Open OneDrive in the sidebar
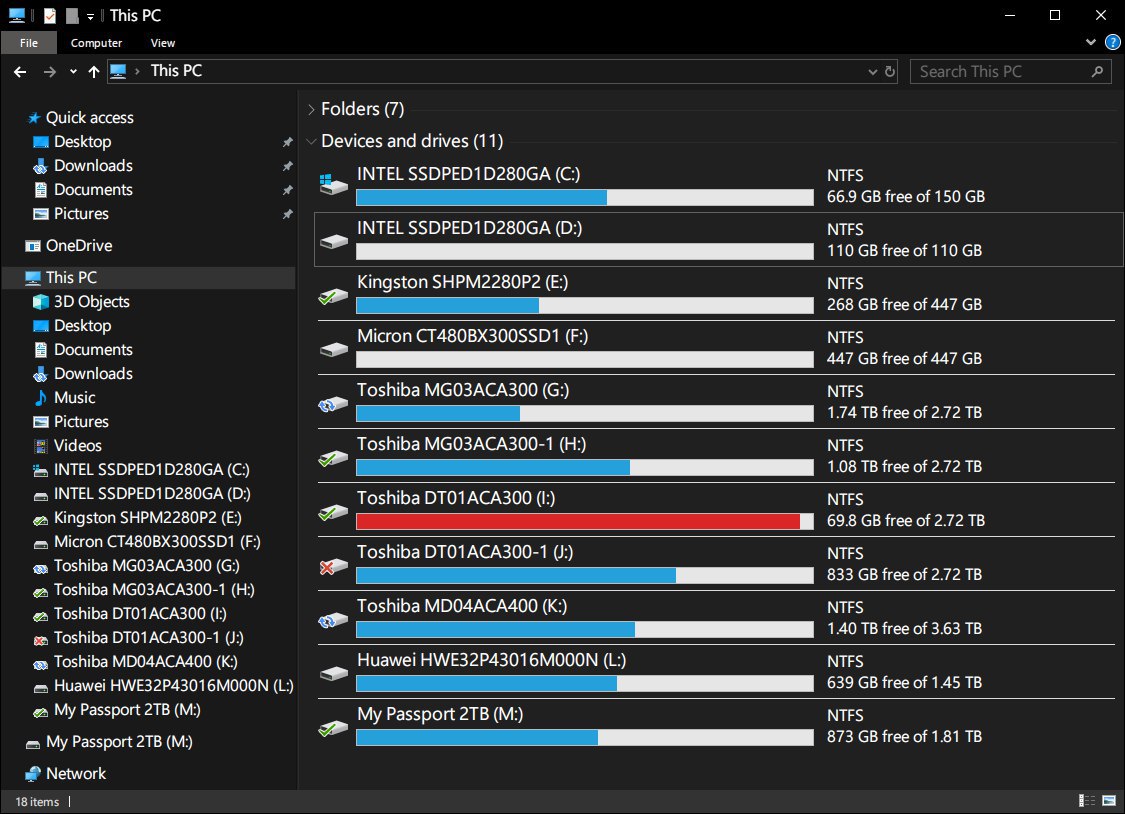This screenshot has height=814, width=1125. [79, 246]
